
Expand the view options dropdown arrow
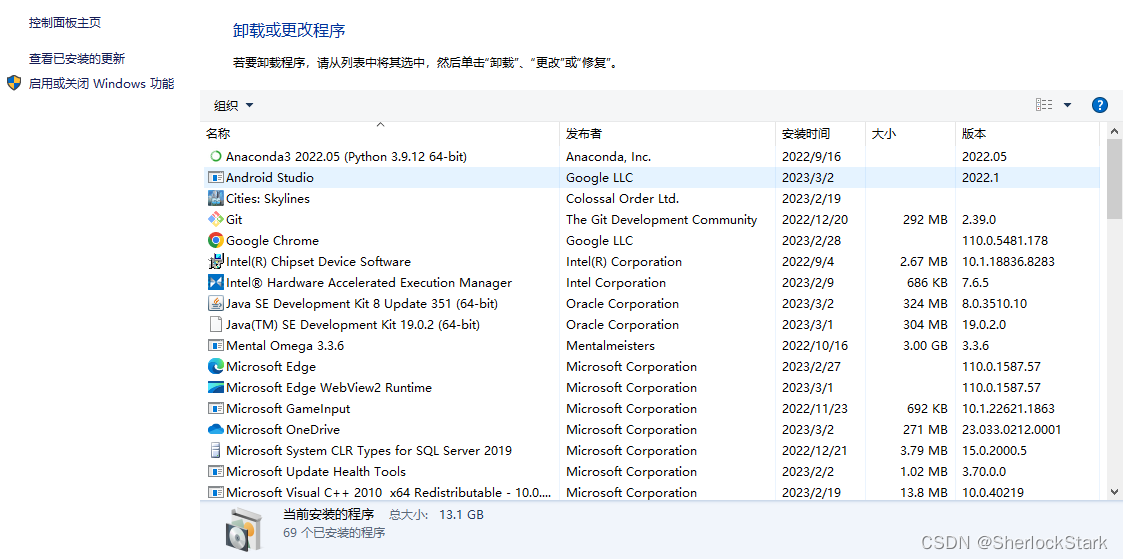1067,105
